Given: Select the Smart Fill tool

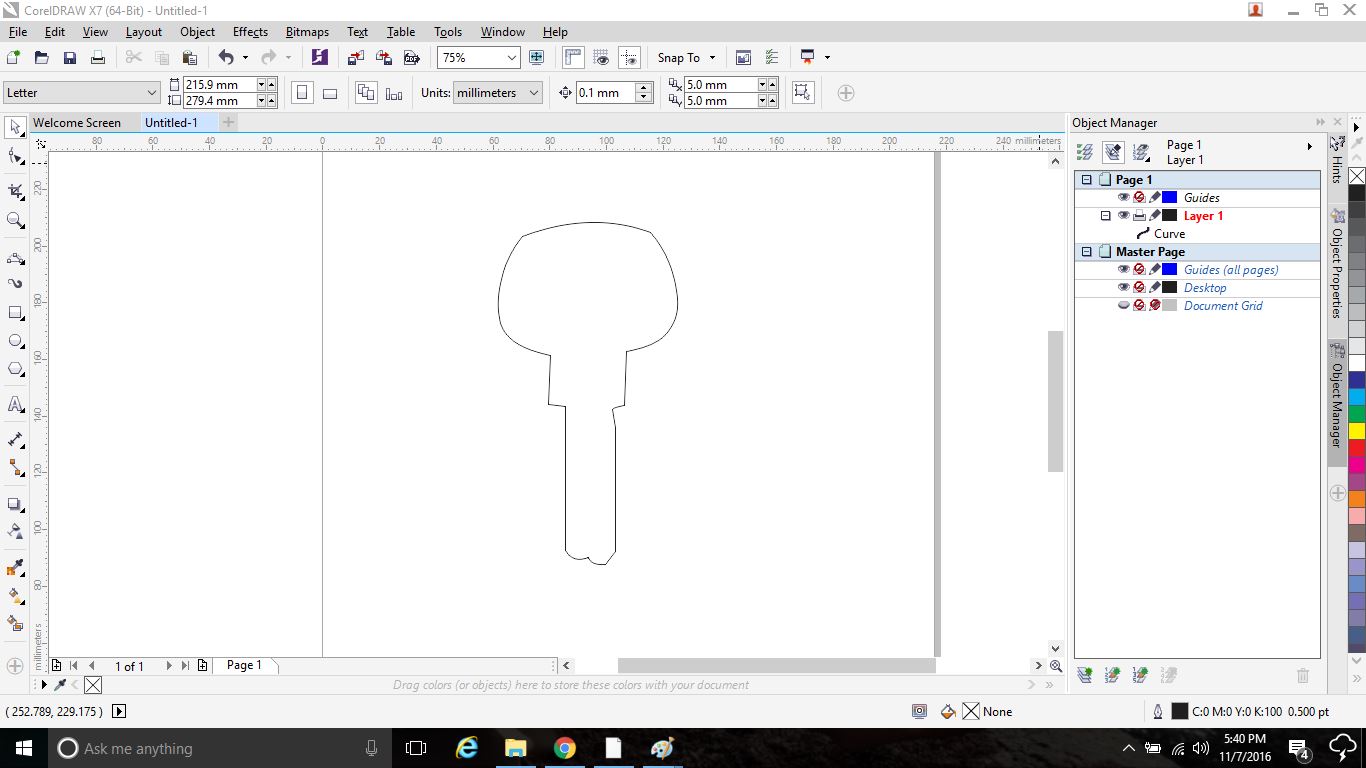Looking at the screenshot, I should click(x=15, y=623).
